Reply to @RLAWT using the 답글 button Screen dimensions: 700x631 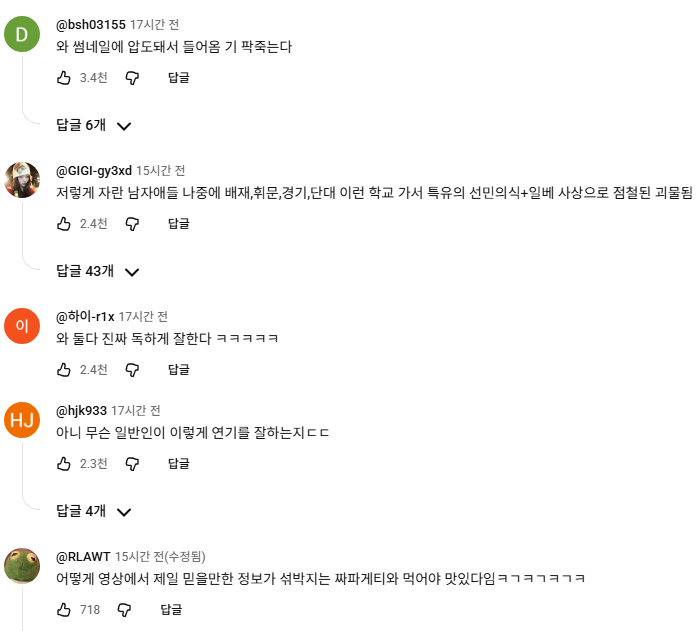171,610
